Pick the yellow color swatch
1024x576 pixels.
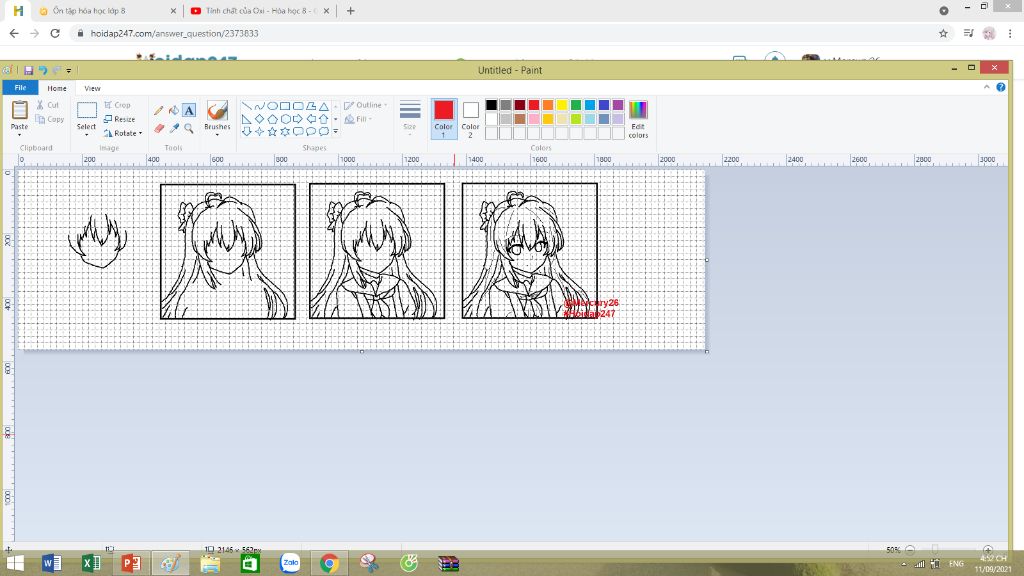click(562, 105)
